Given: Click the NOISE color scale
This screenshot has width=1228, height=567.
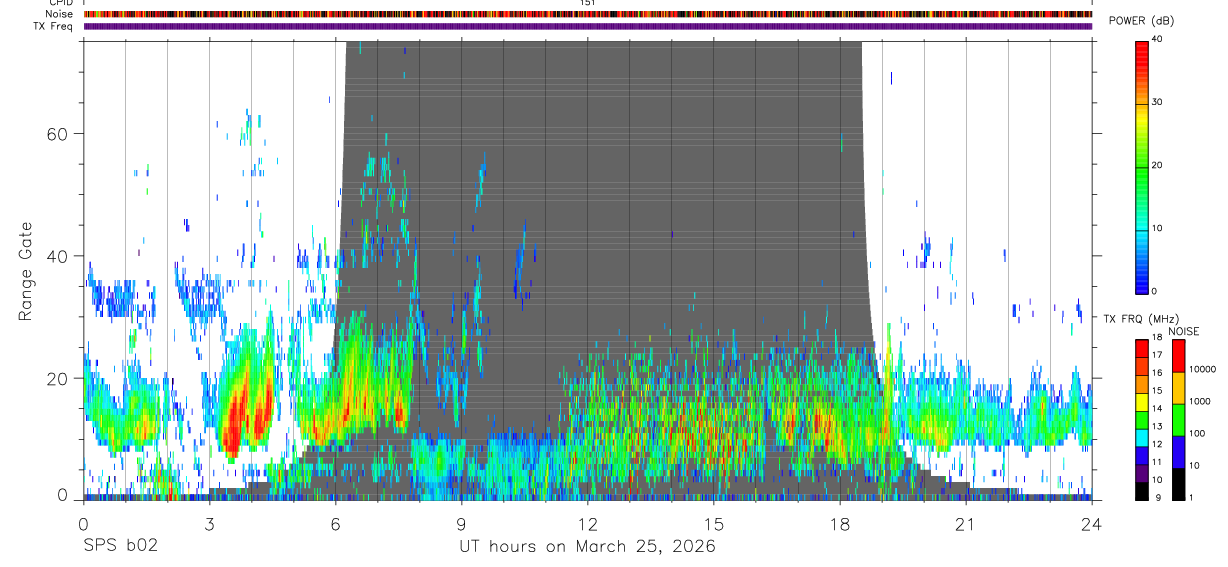Looking at the screenshot, I should (x=1179, y=420).
